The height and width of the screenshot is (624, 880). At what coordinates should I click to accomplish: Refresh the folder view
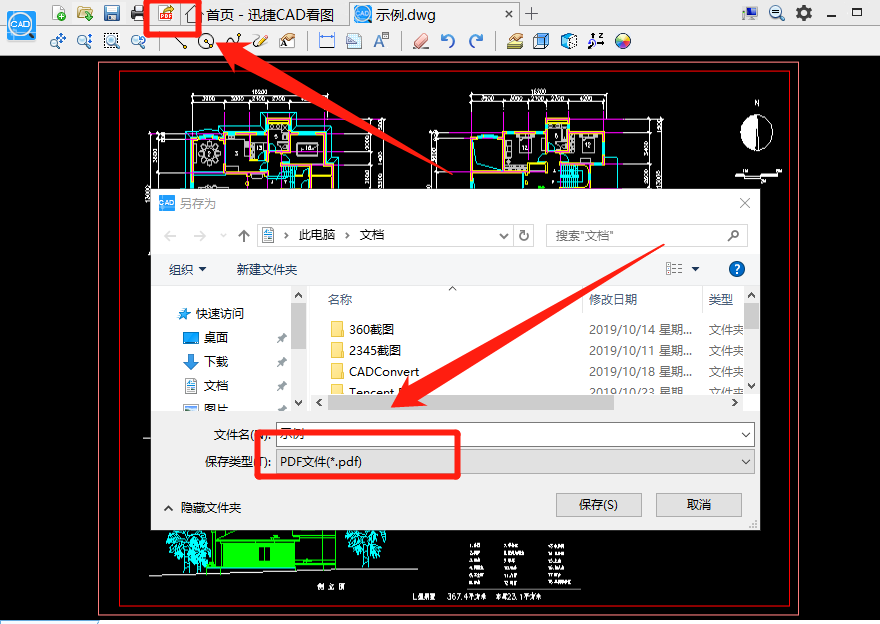(x=524, y=236)
